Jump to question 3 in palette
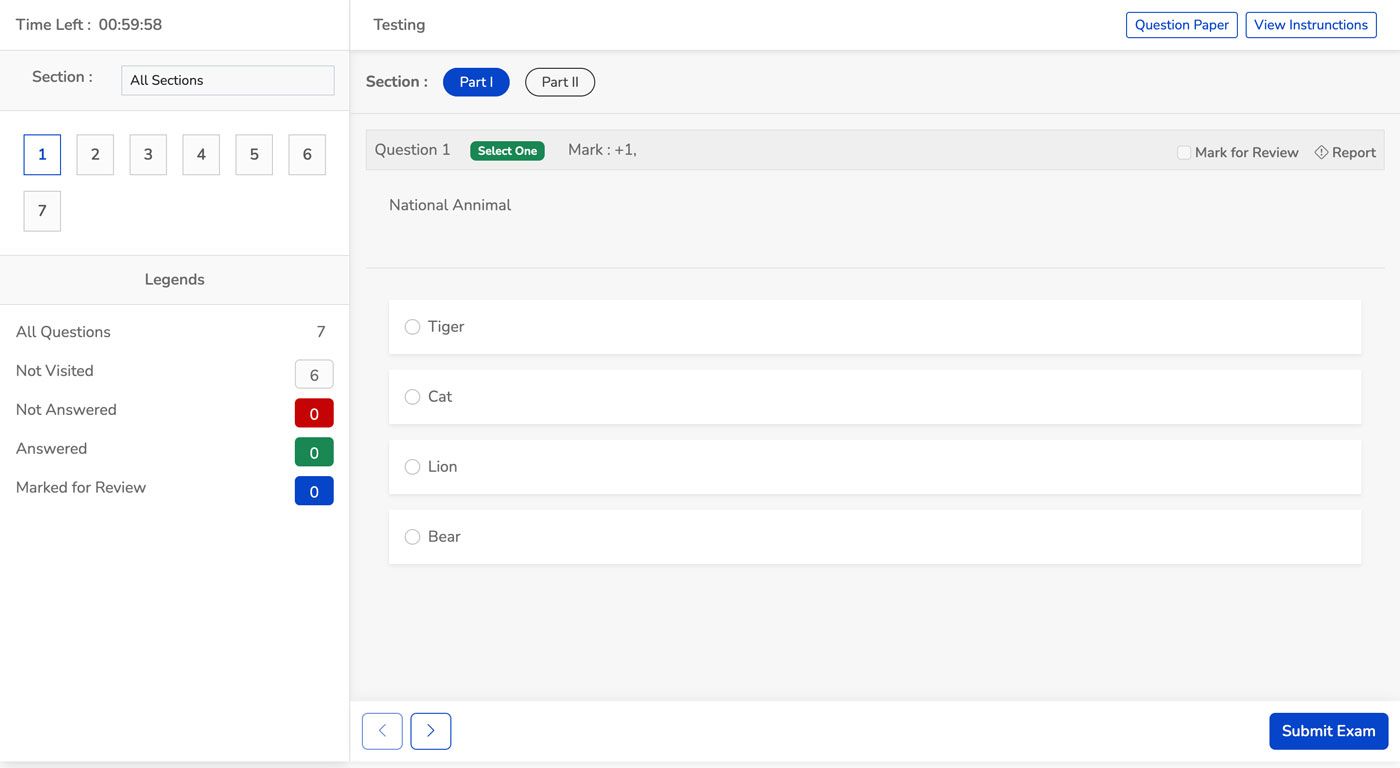 (148, 155)
